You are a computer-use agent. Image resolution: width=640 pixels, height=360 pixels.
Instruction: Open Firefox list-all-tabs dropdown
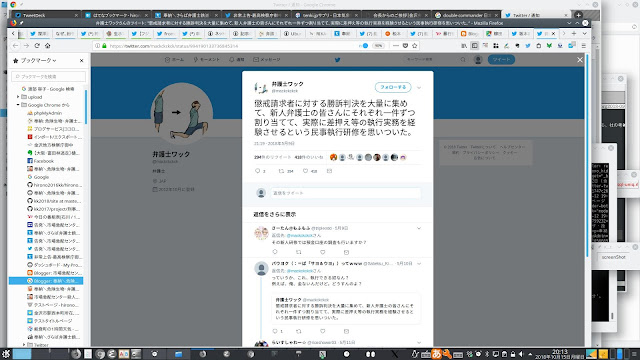[584, 33]
